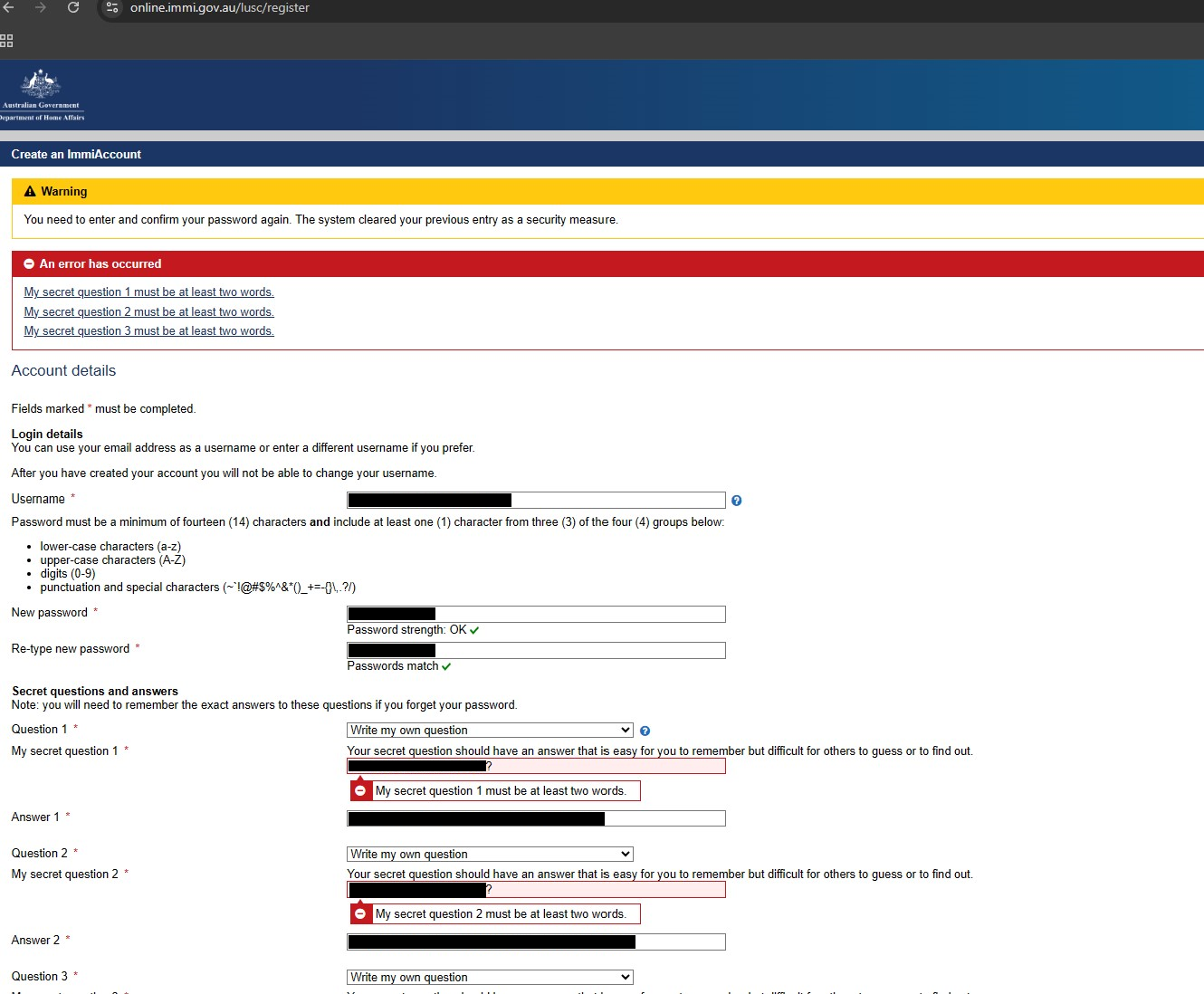1204x994 pixels.
Task: Follow the secret question 2 error link
Action: 148,312
